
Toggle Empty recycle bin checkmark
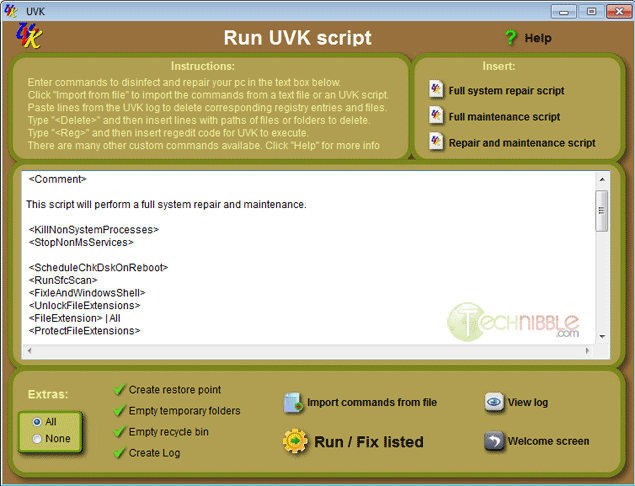119,432
